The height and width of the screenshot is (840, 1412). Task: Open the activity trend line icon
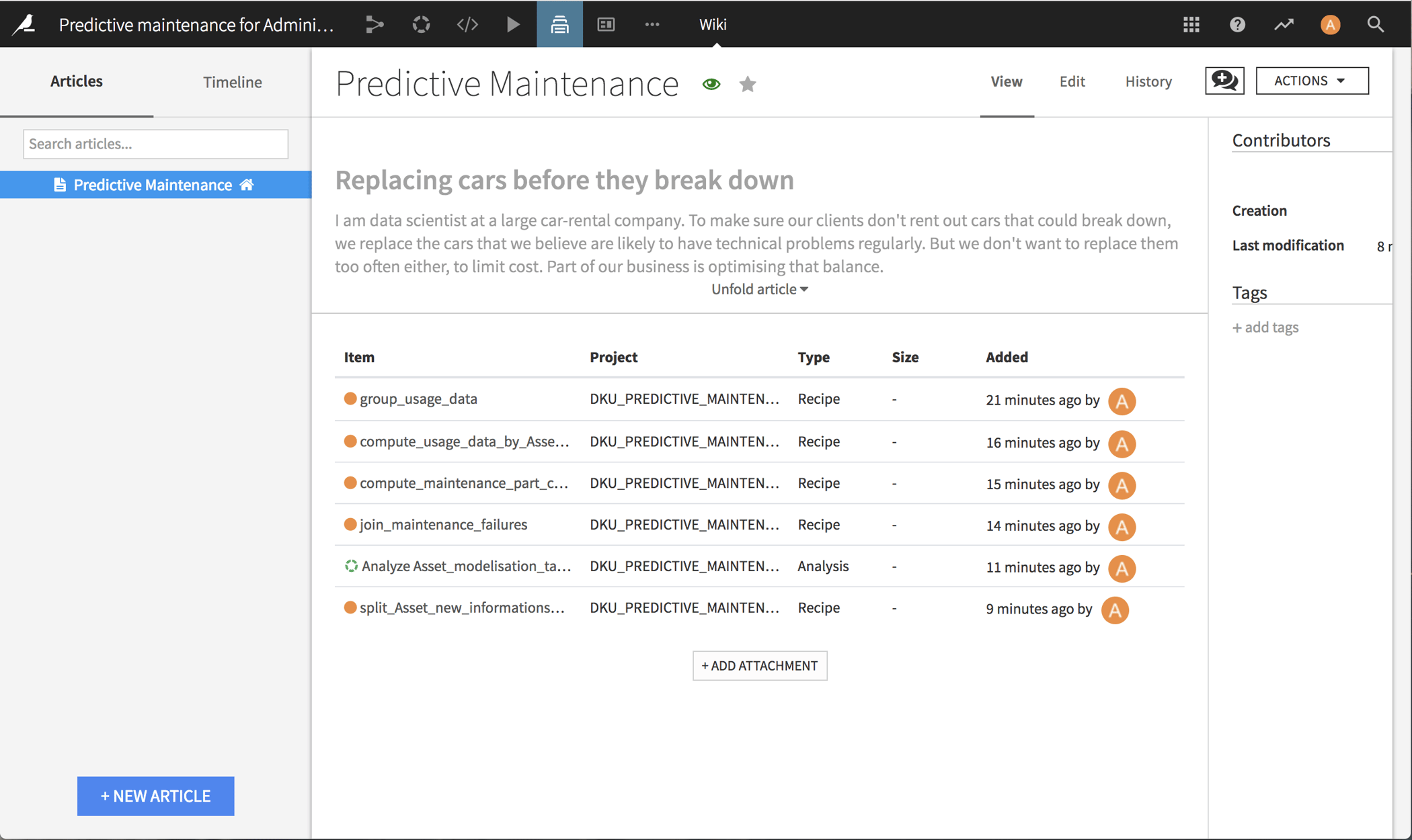[x=1284, y=25]
